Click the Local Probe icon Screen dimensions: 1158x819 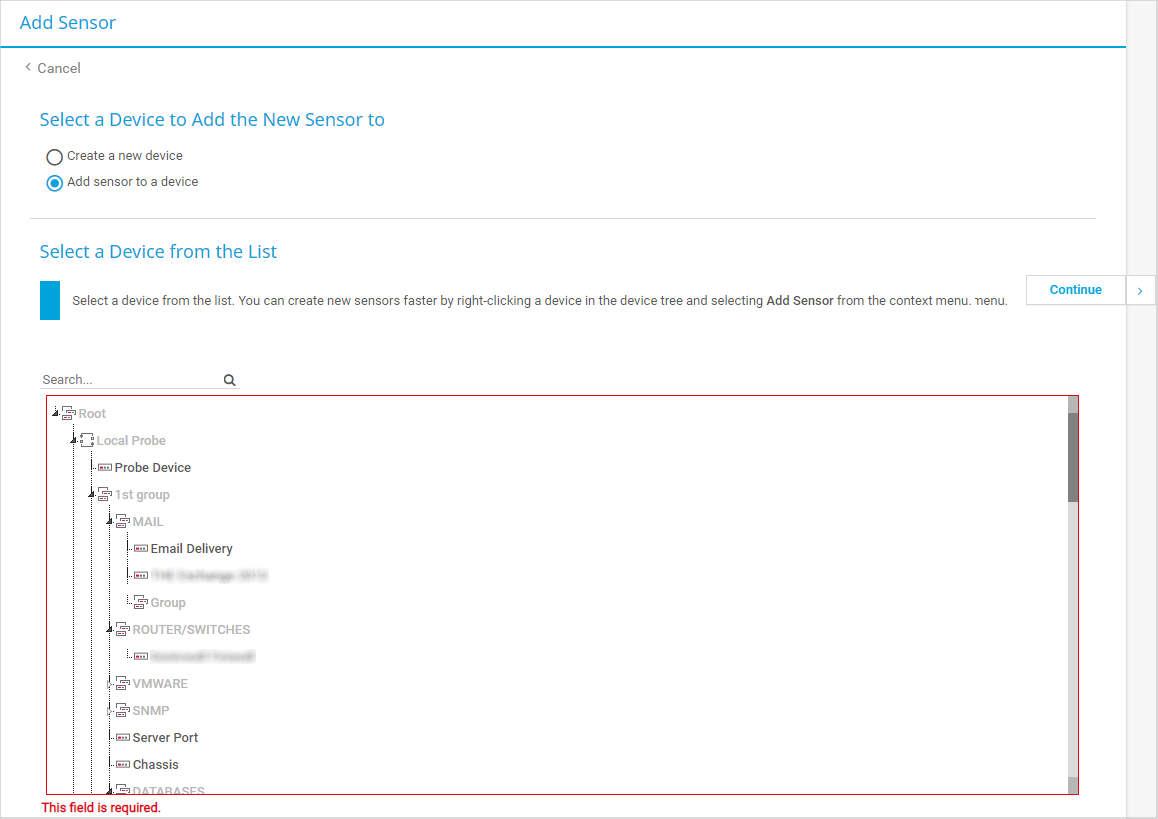pyautogui.click(x=87, y=441)
